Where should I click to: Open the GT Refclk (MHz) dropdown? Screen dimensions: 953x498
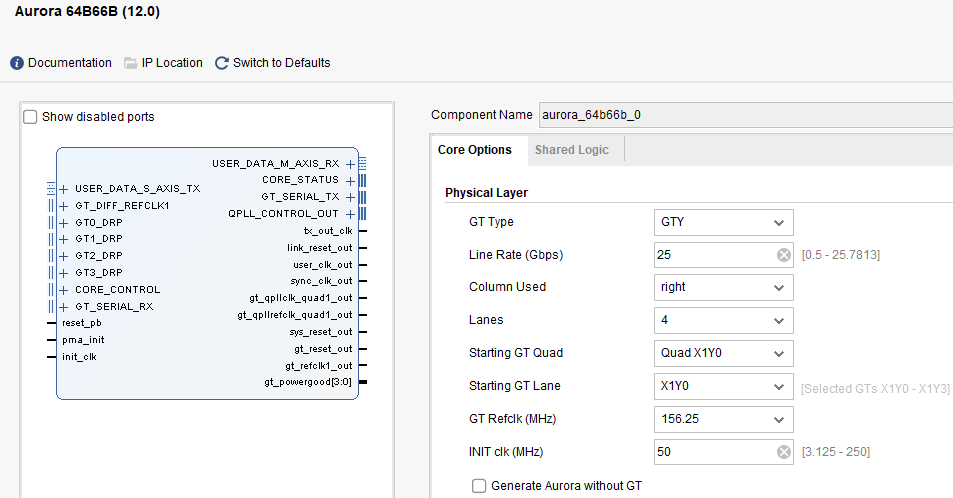coord(723,419)
